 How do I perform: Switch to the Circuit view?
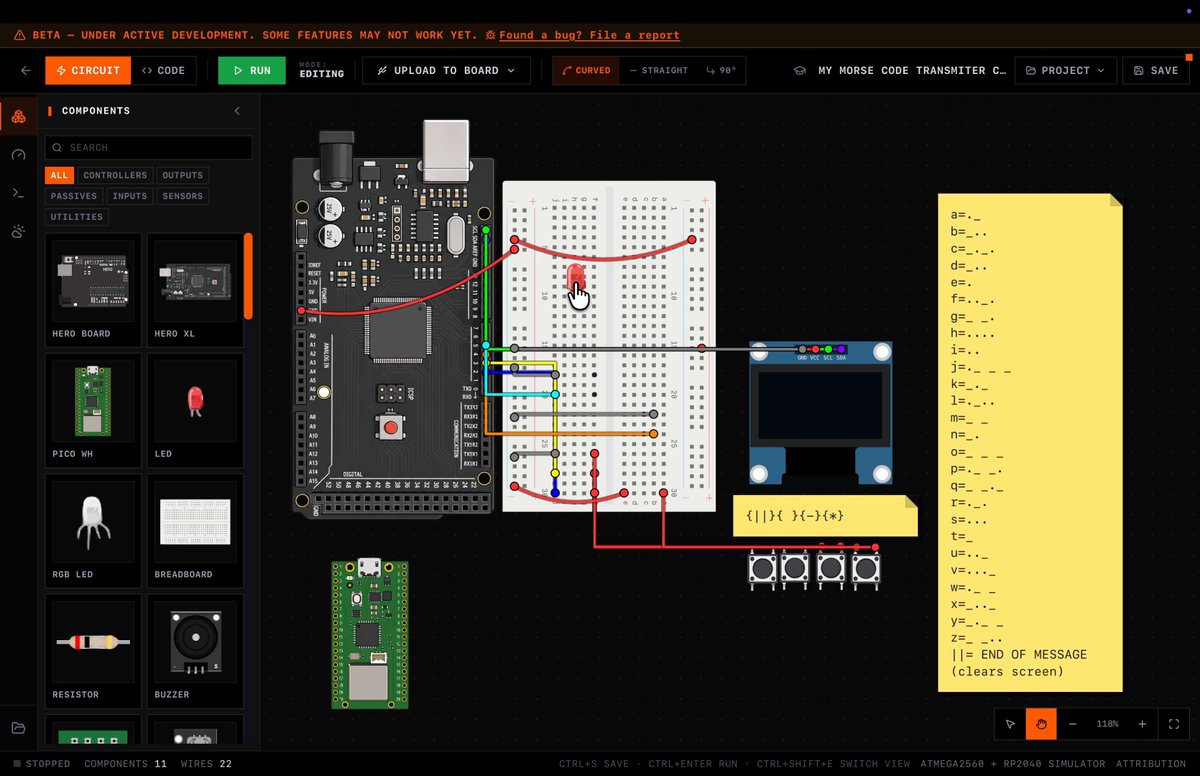[88, 71]
